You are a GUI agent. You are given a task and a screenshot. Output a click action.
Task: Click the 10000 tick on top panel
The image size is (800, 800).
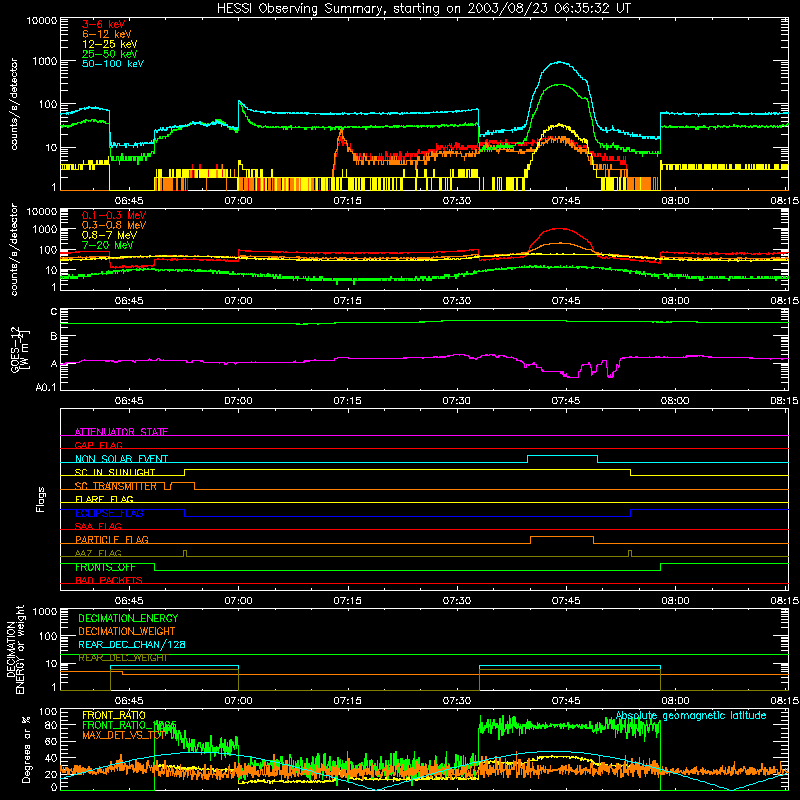click(42, 20)
